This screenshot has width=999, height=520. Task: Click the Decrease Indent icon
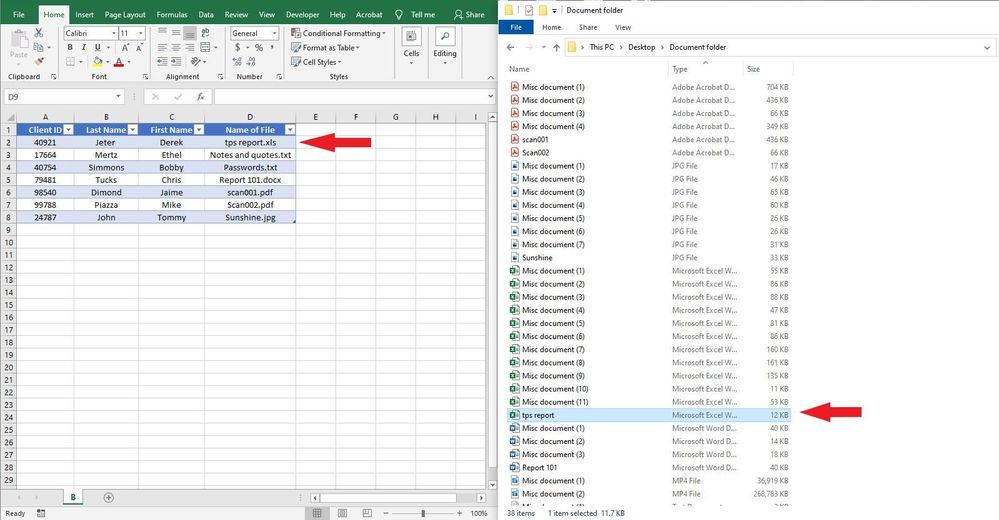(x=162, y=62)
